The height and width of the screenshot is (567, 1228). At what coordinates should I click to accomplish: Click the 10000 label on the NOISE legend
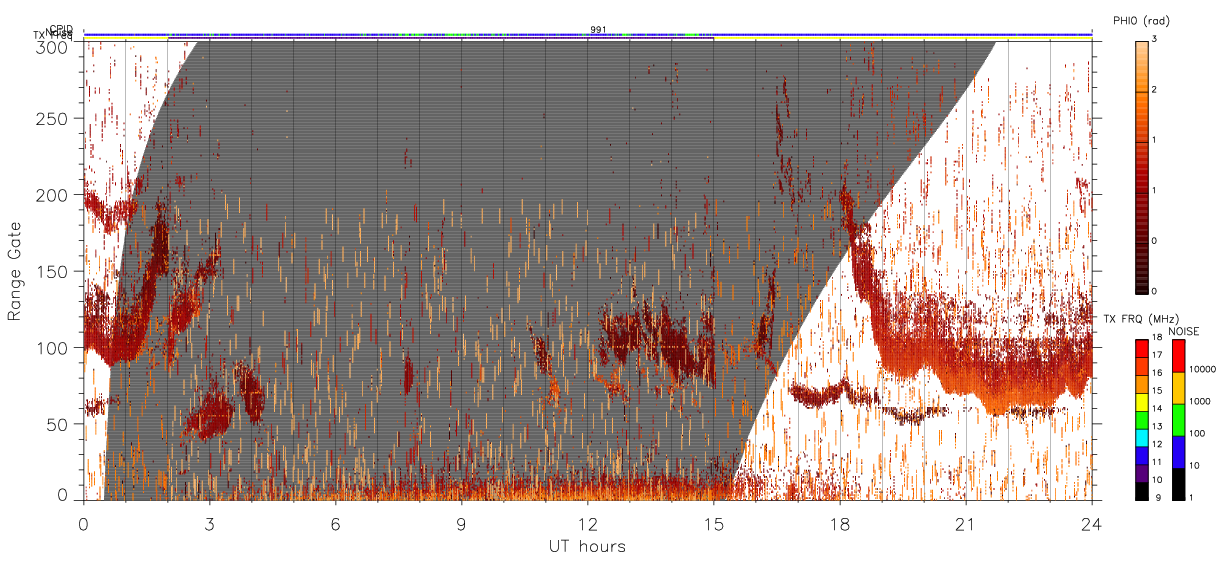pos(1202,370)
